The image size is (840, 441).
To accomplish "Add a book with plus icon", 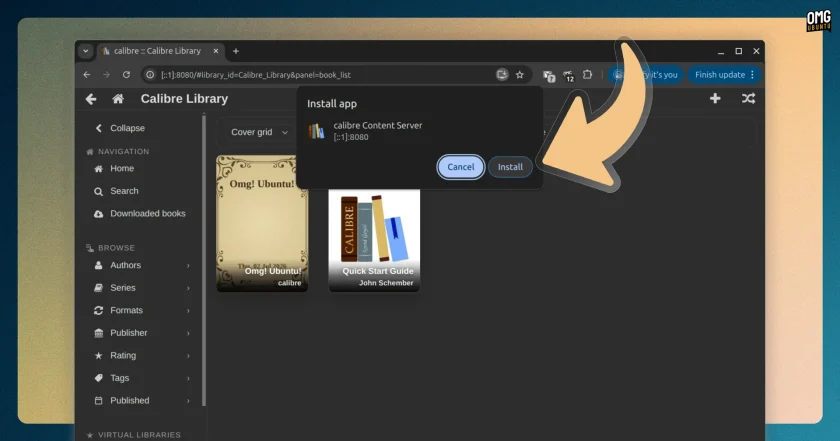I will (x=715, y=99).
